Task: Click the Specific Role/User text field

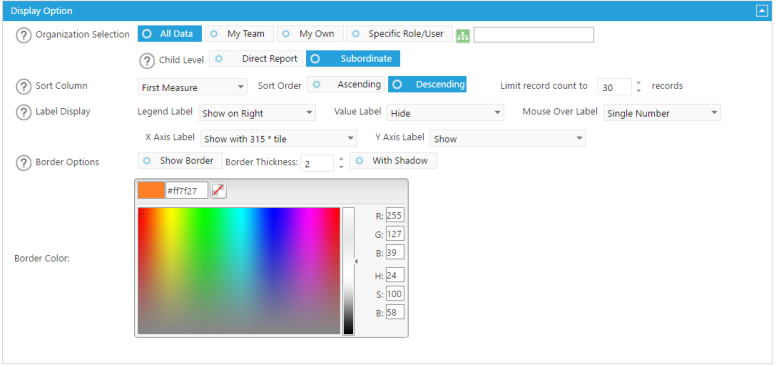Action: pyautogui.click(x=534, y=35)
